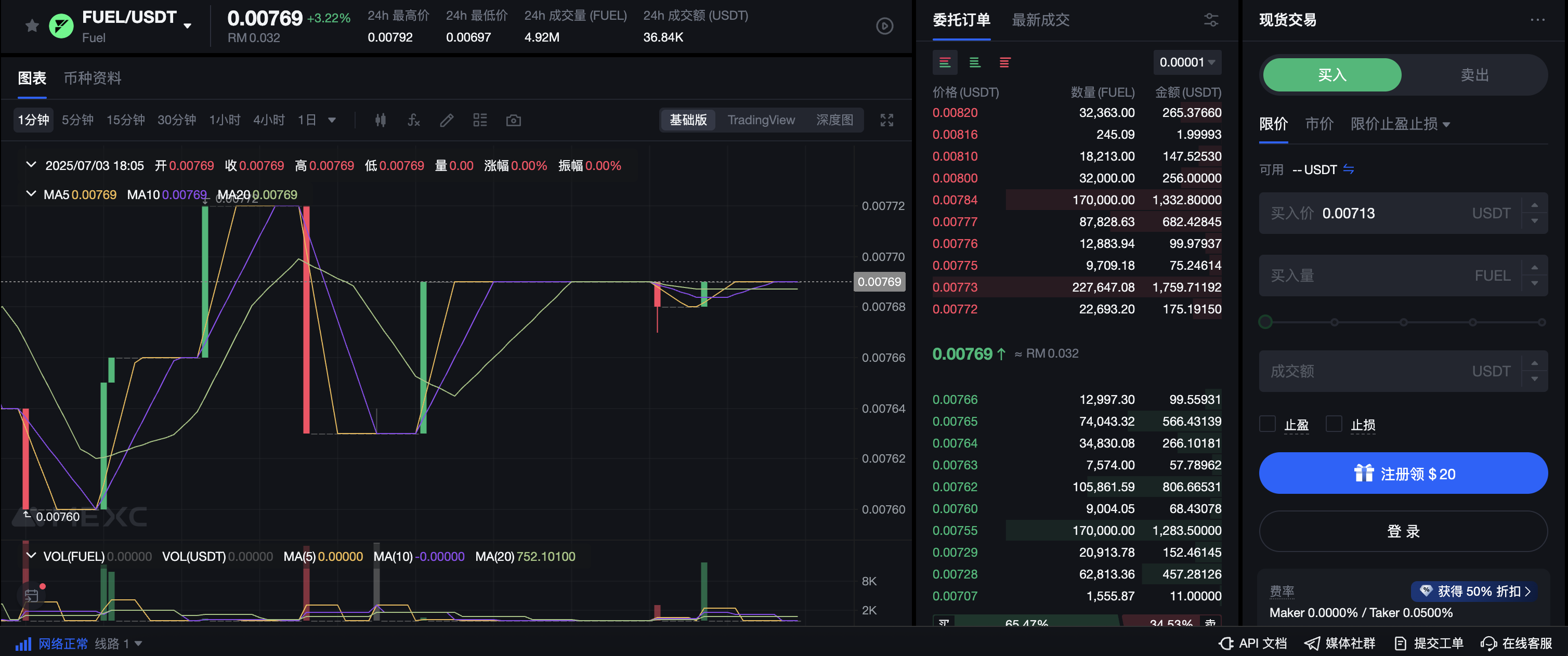The height and width of the screenshot is (656, 1568).
Task: Switch to 卖出 sell side
Action: [1474, 75]
